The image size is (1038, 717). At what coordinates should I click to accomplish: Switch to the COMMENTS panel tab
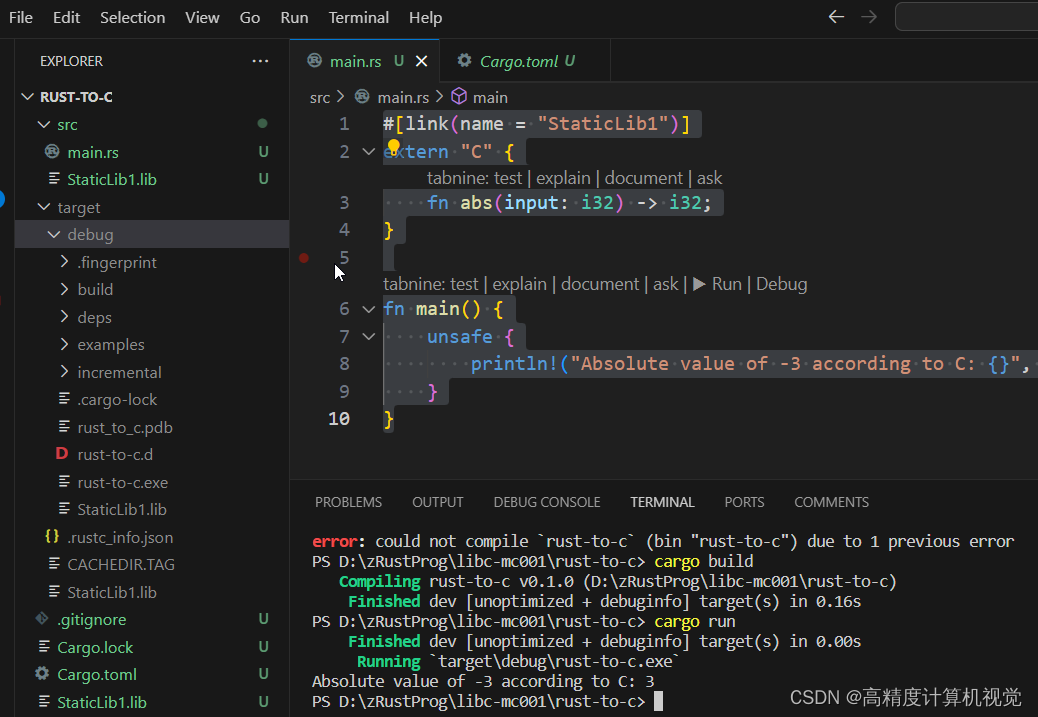[x=831, y=502]
